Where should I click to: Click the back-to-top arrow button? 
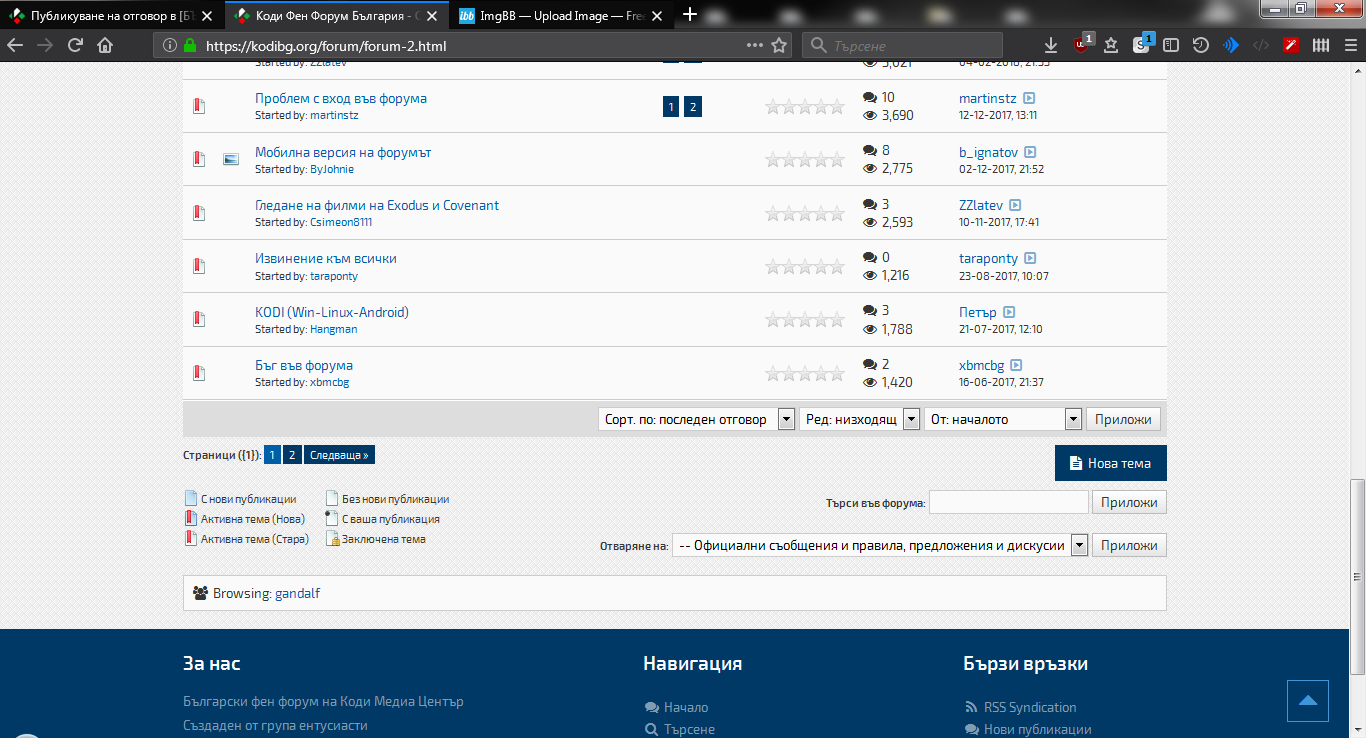tap(1308, 701)
